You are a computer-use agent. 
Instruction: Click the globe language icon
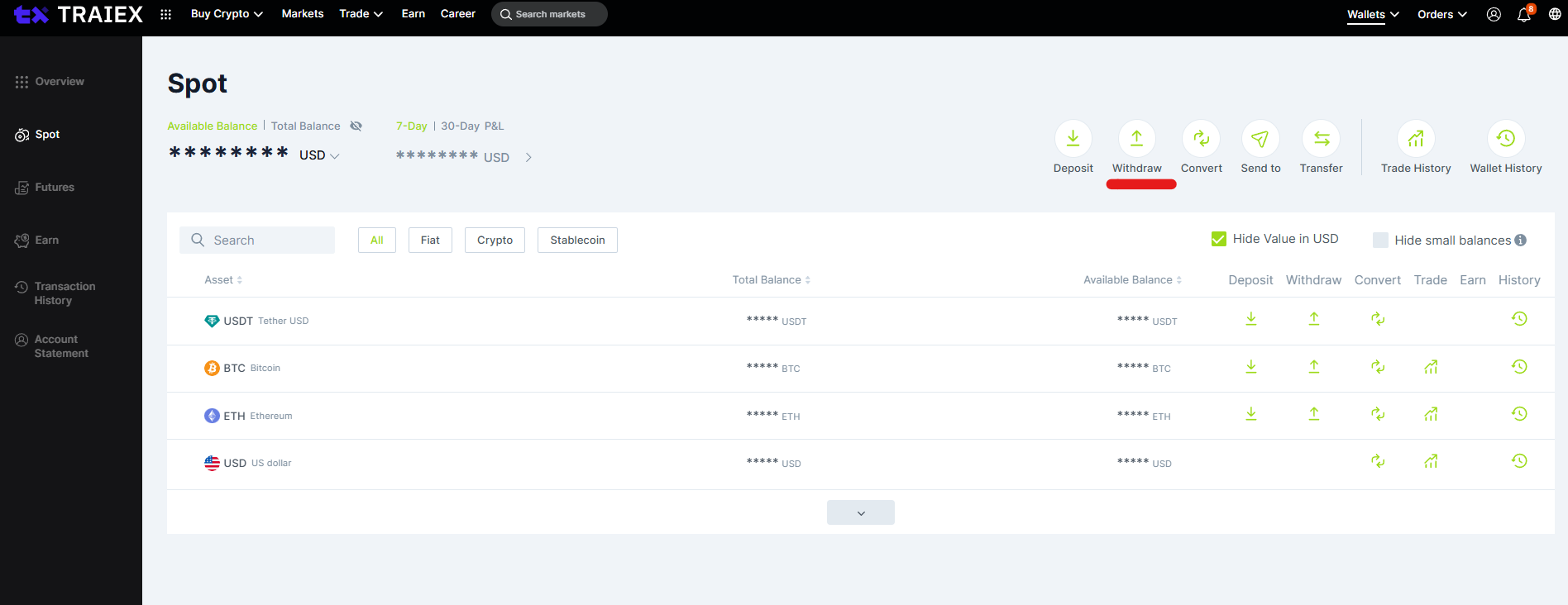click(1555, 14)
